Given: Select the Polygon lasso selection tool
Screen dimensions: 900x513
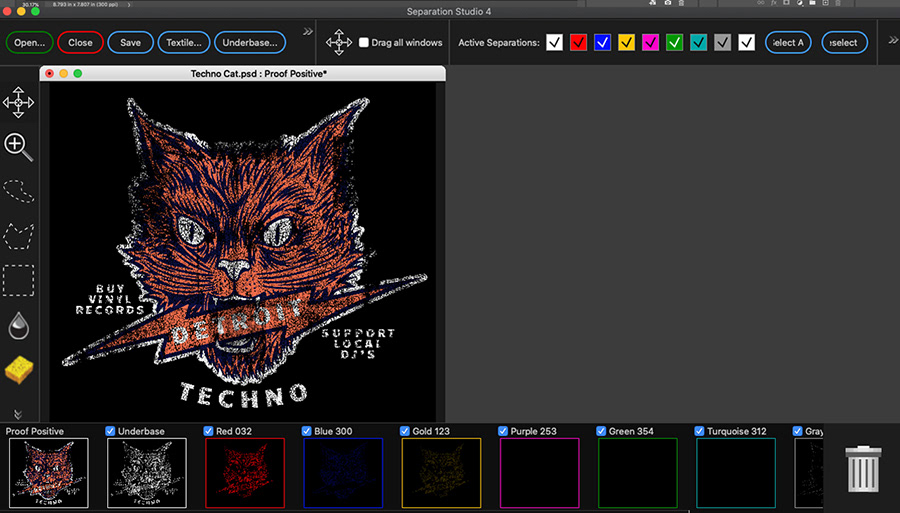Looking at the screenshot, I should [x=18, y=236].
